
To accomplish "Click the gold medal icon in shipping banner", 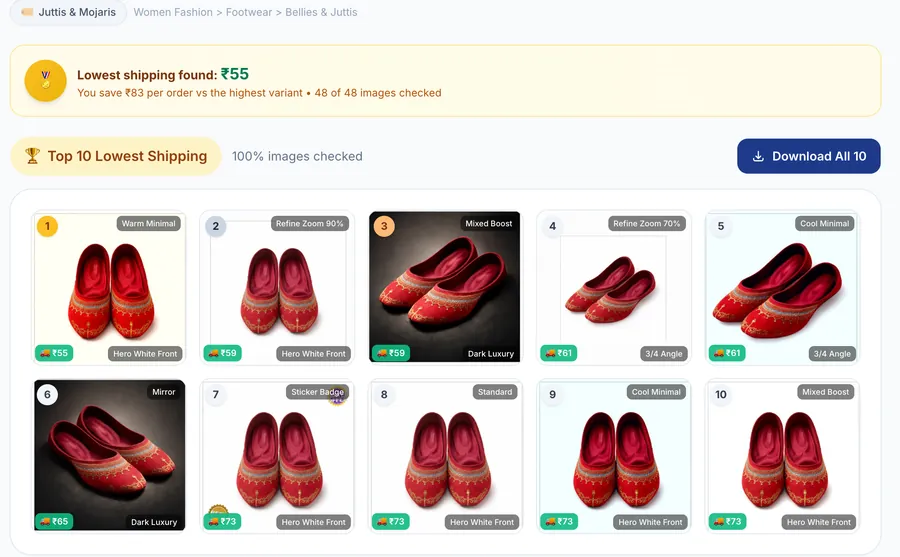I will tap(45, 80).
